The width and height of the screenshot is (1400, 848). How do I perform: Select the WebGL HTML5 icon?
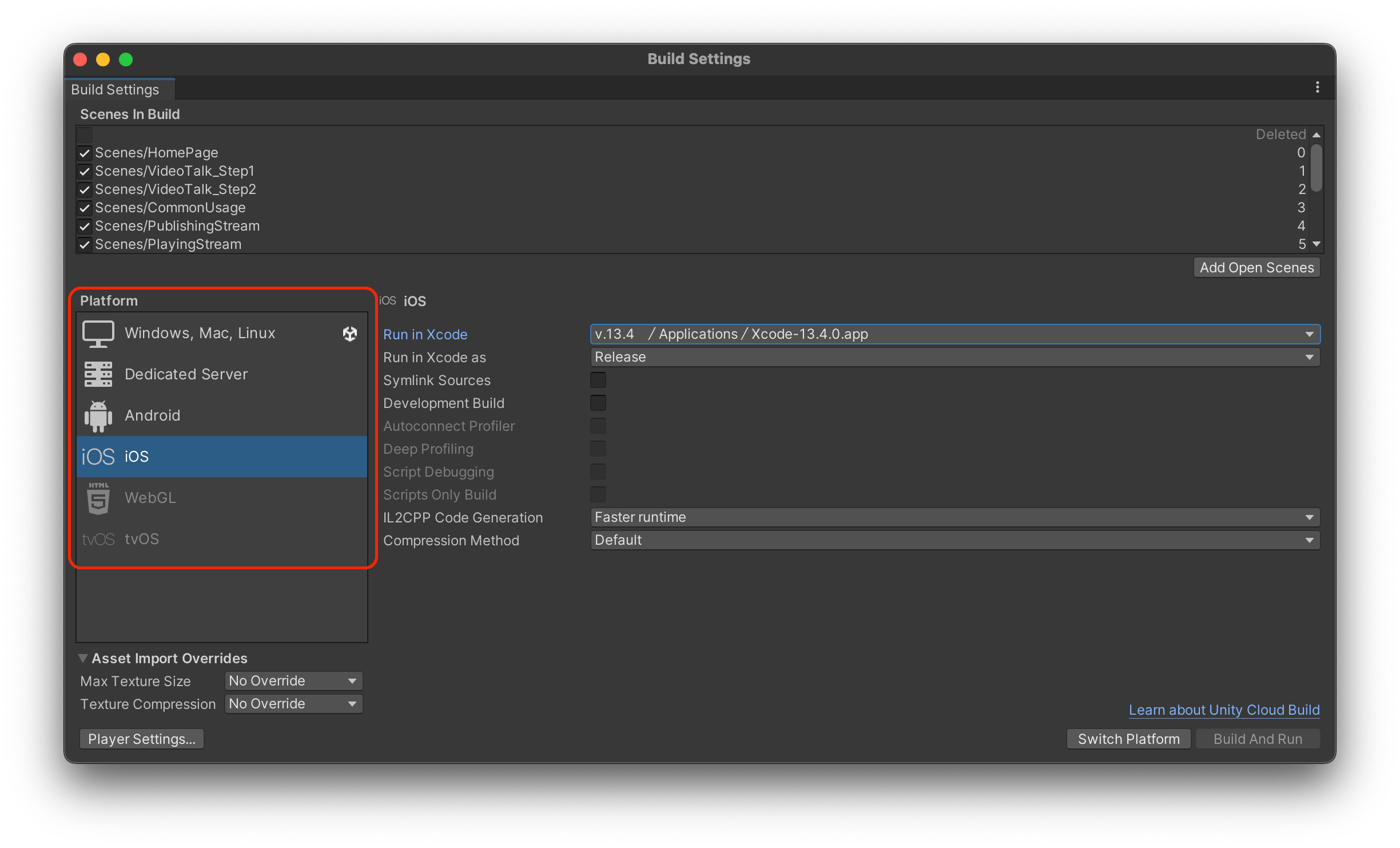98,498
